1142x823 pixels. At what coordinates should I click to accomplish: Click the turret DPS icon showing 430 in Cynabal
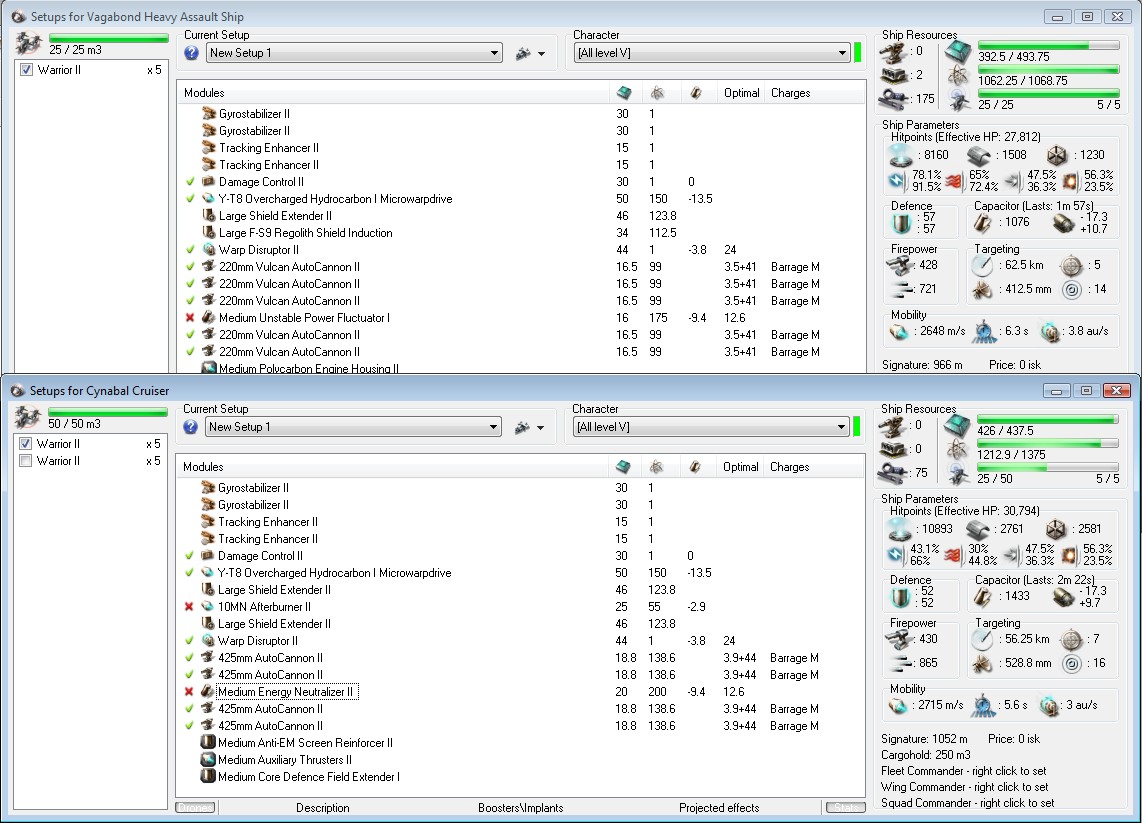pos(899,639)
